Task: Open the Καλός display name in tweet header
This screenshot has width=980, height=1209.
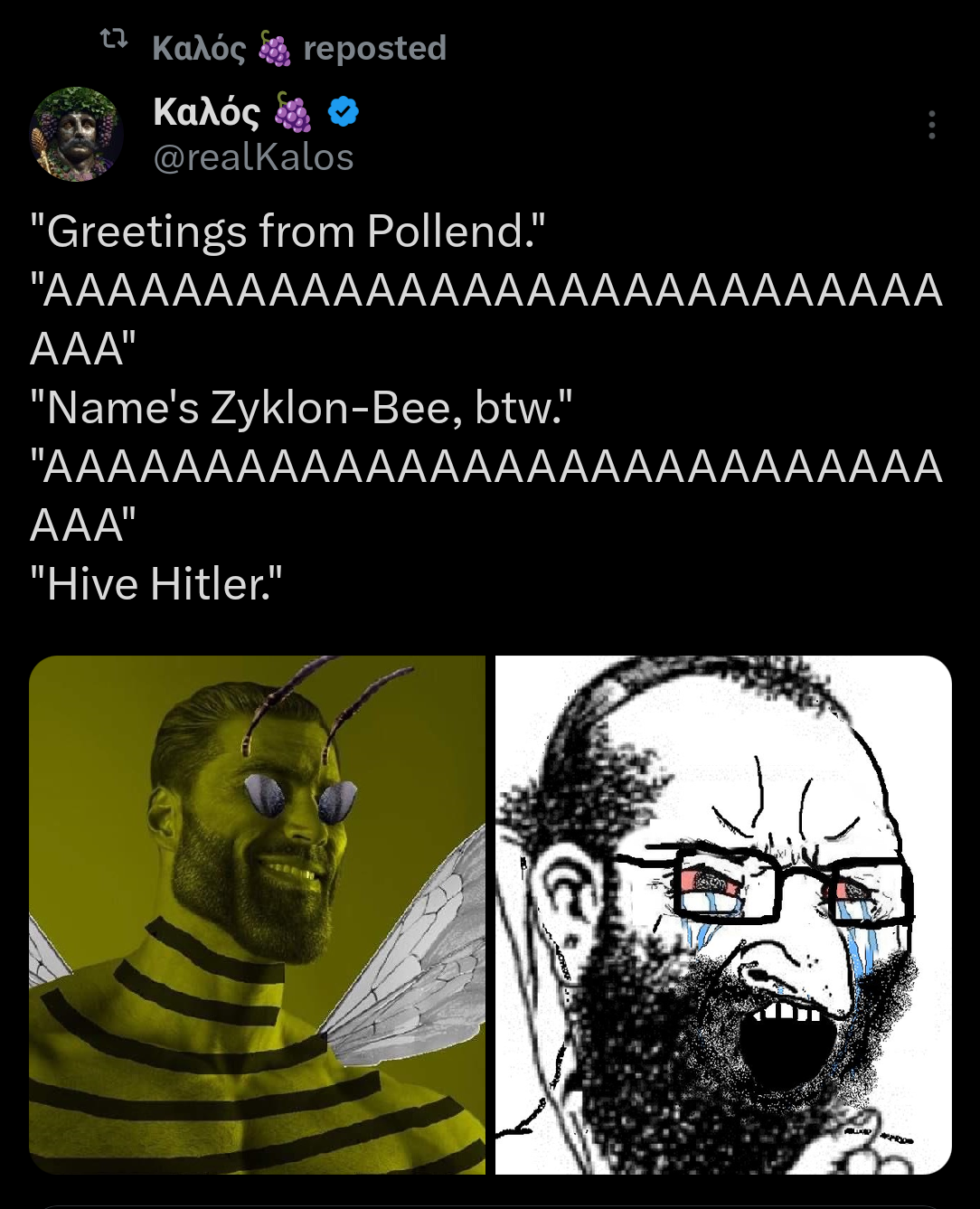Action: point(206,113)
